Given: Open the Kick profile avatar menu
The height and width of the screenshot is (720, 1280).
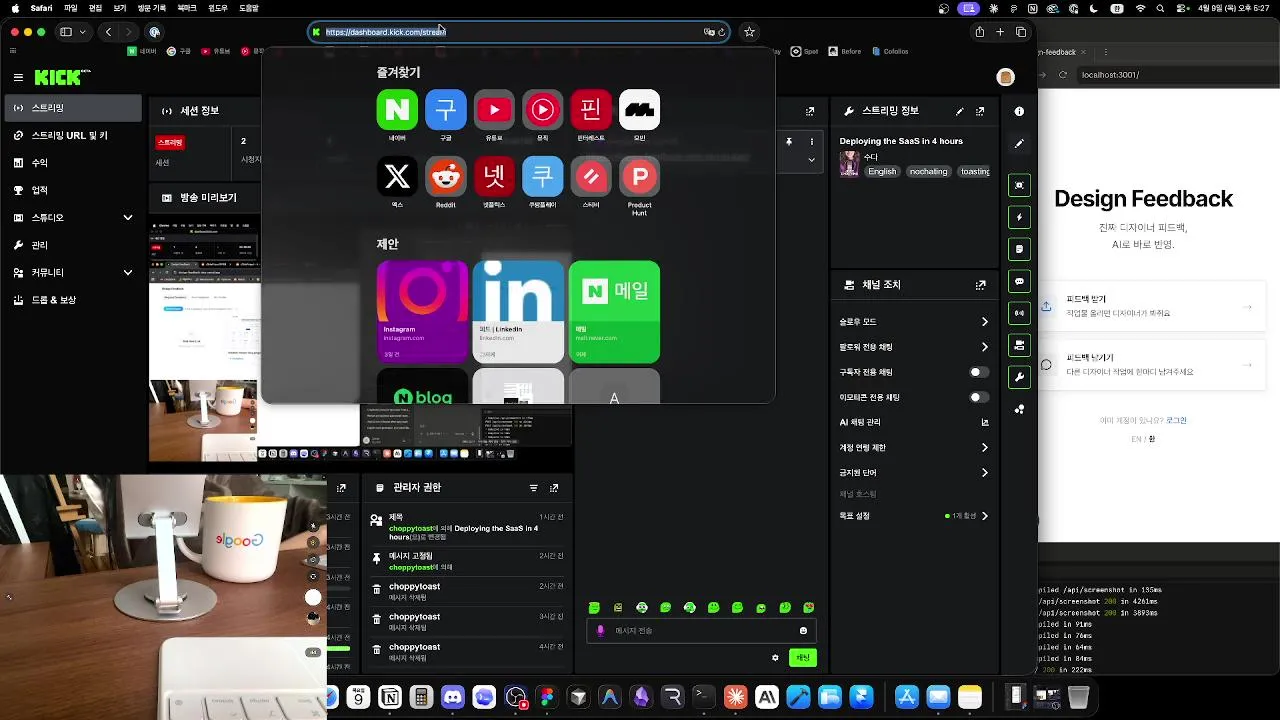Looking at the screenshot, I should (x=1006, y=77).
